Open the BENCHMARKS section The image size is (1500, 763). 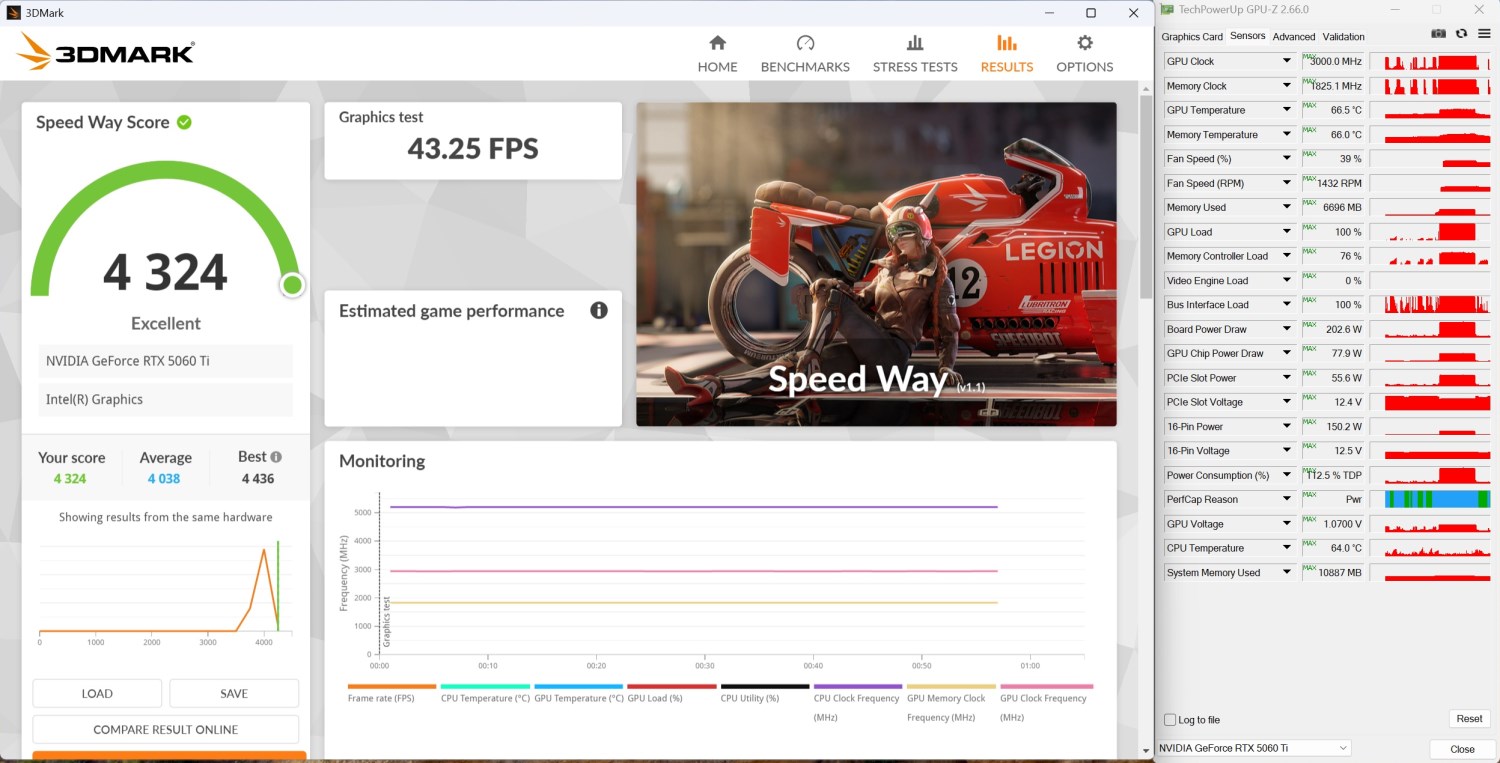click(x=805, y=54)
